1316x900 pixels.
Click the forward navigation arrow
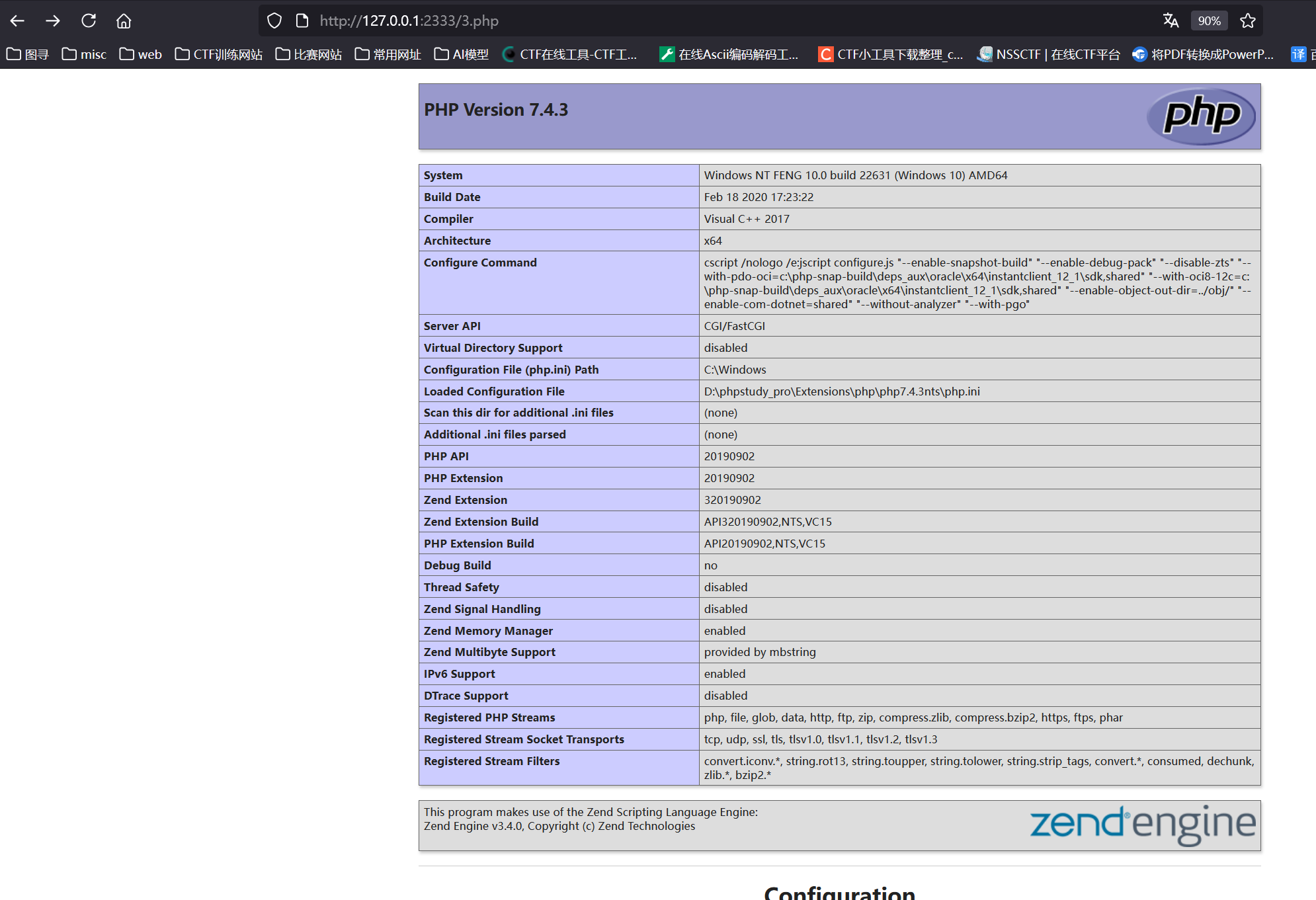tap(53, 20)
